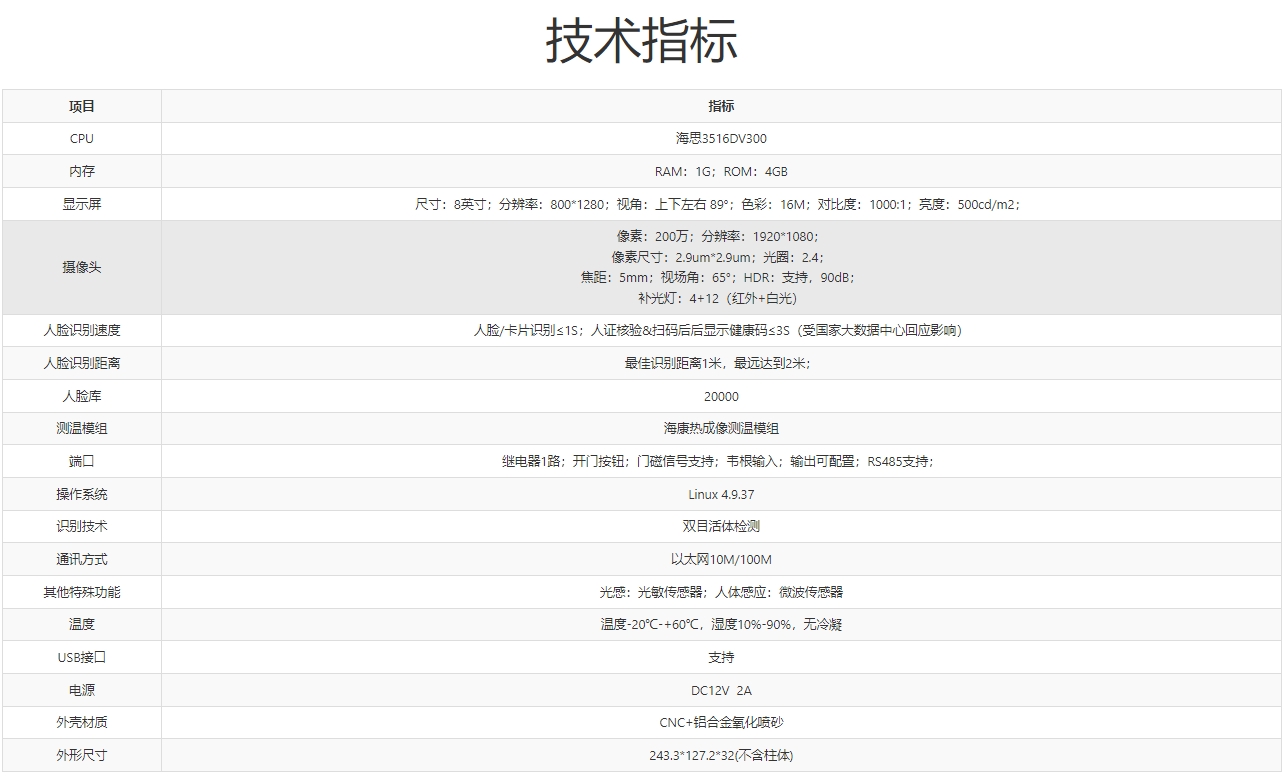This screenshot has width=1284, height=776.
Task: Click the 端口 row label
Action: [82, 461]
